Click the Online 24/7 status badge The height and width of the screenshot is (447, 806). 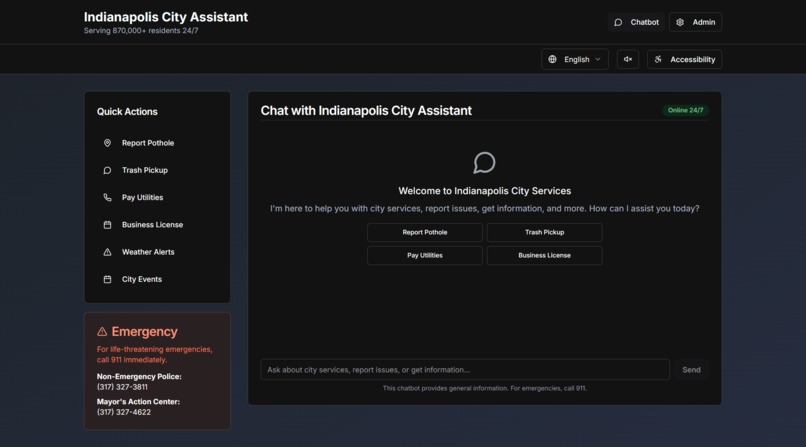pos(685,110)
